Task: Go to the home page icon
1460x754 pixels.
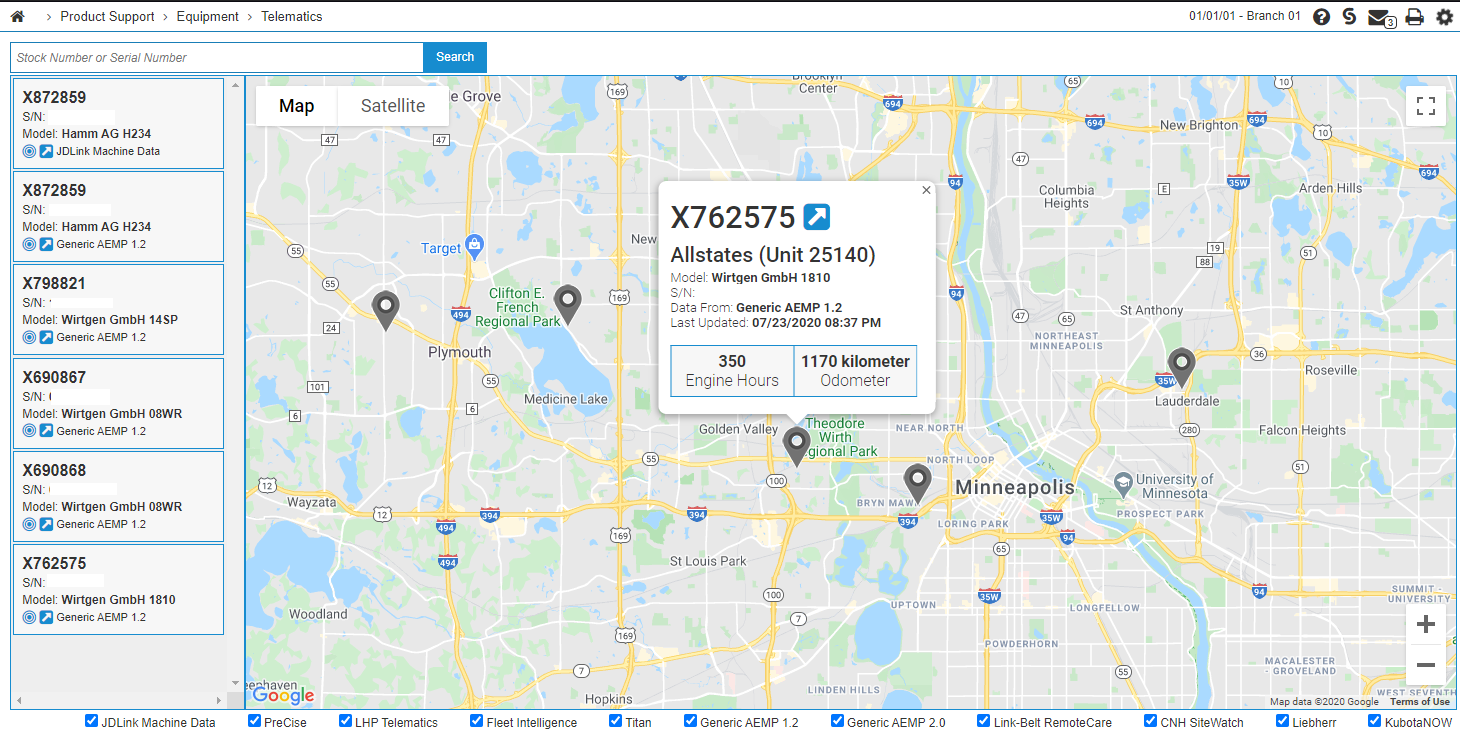Action: [x=17, y=16]
